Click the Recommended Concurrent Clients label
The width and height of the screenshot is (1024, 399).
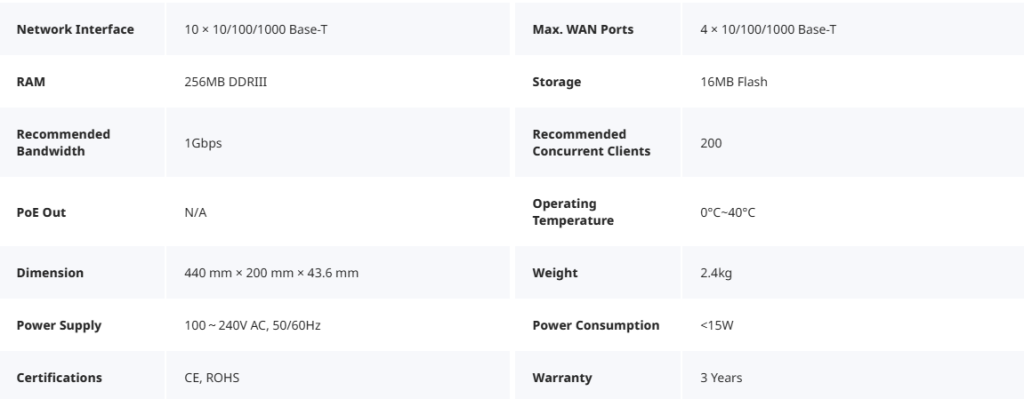591,142
